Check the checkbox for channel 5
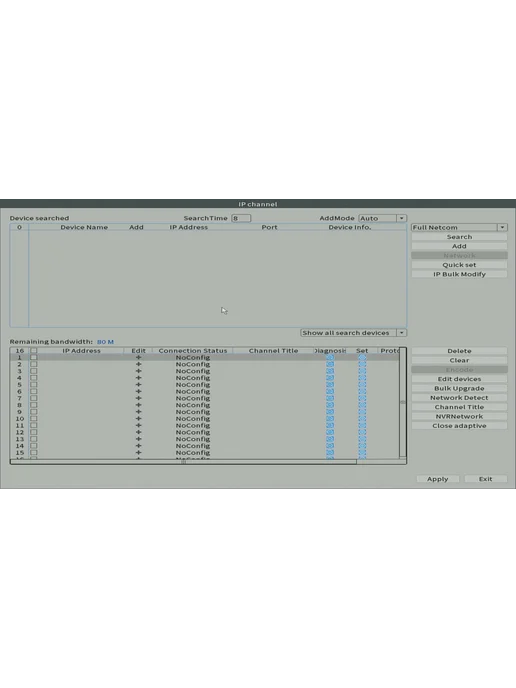This screenshot has width=516, height=688. (x=34, y=385)
